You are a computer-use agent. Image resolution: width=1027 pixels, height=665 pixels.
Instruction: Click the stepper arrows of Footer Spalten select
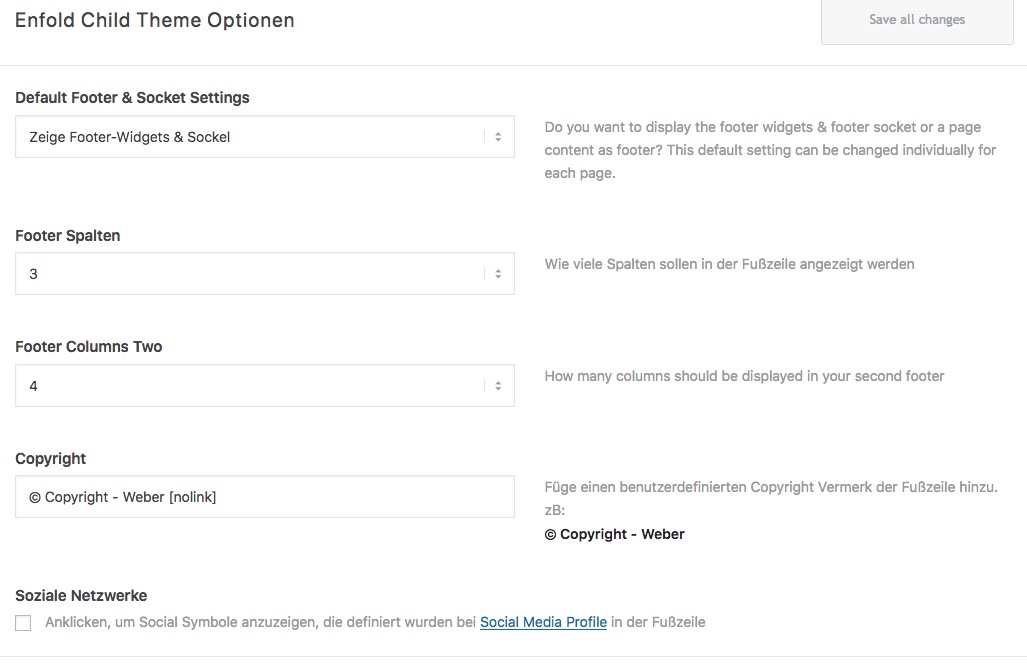tap(498, 274)
